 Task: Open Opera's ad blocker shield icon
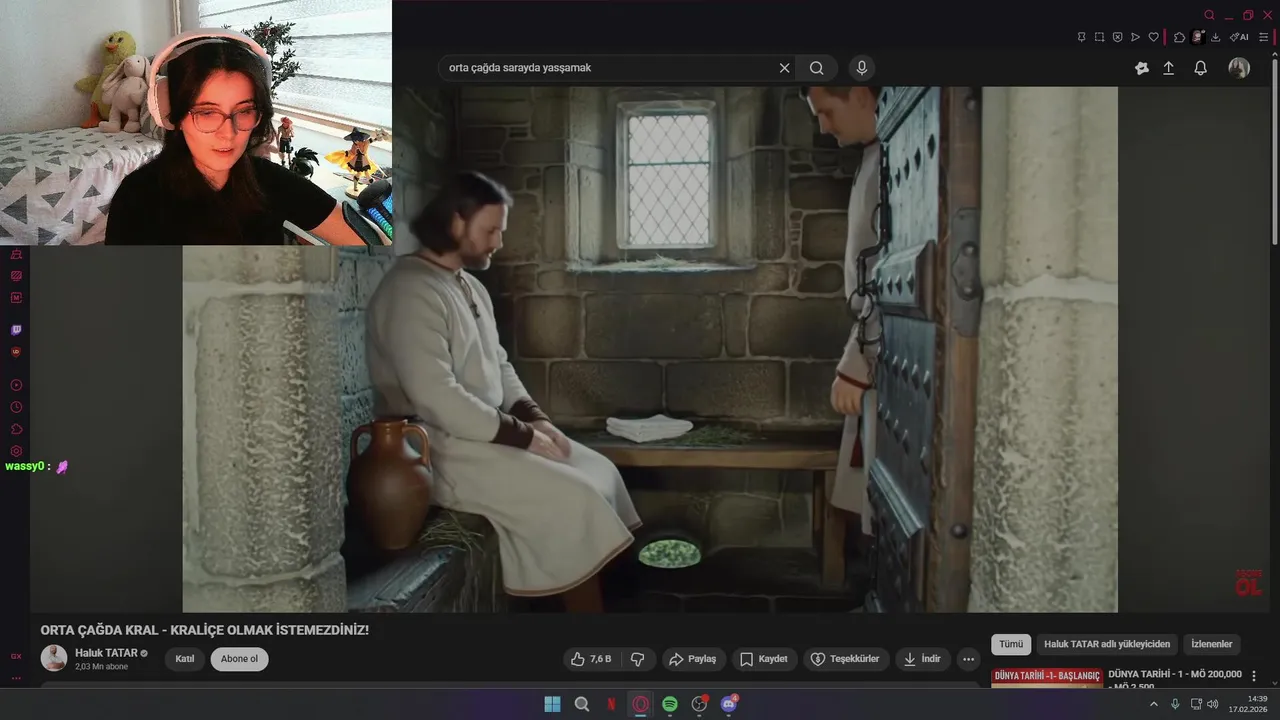click(x=1117, y=37)
